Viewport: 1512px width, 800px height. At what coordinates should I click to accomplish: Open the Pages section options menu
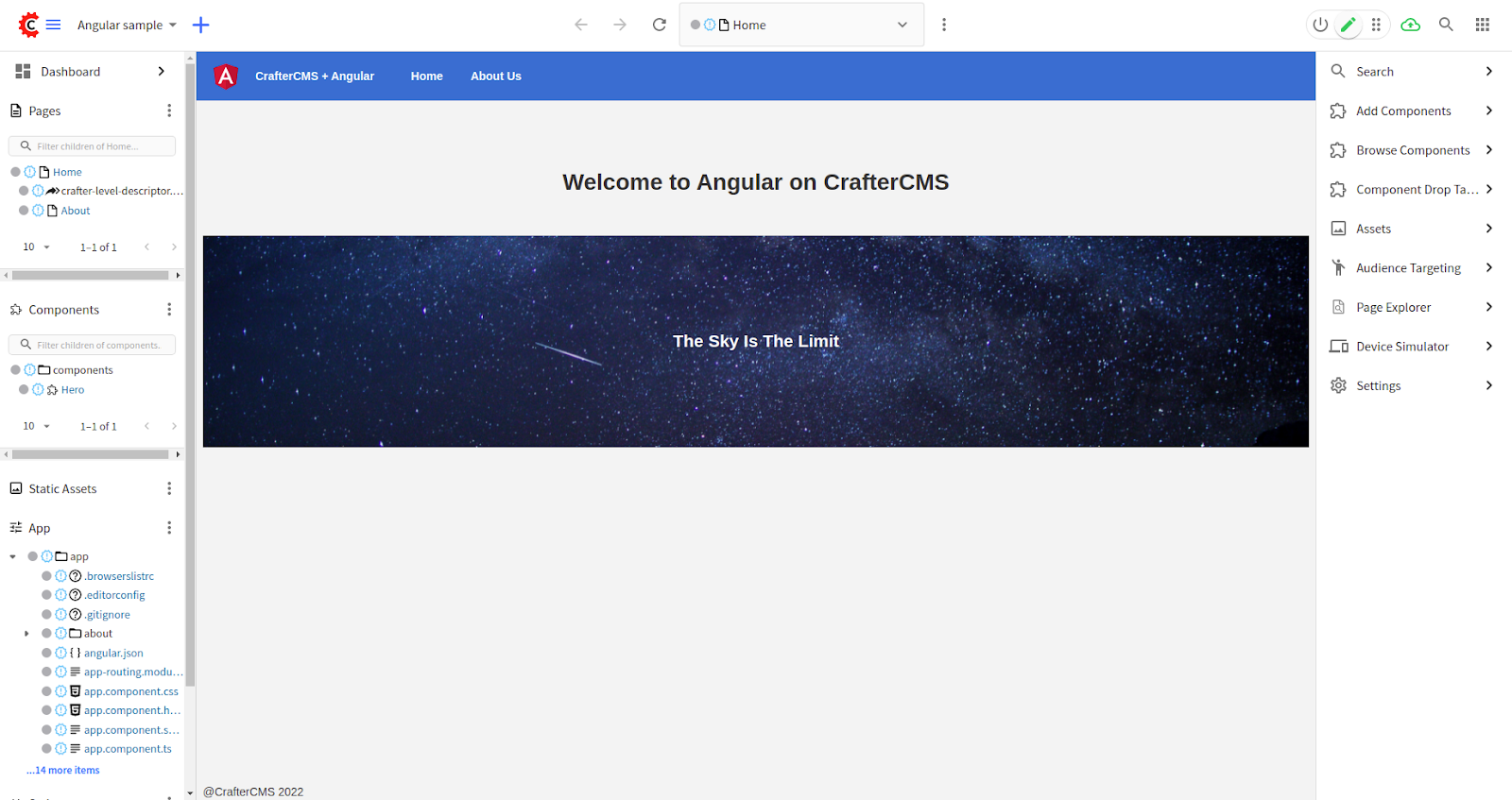point(169,111)
